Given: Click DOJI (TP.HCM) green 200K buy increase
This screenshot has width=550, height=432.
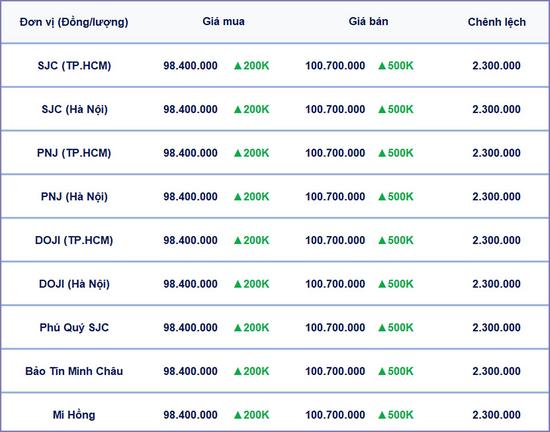Looking at the screenshot, I should 251,240.
